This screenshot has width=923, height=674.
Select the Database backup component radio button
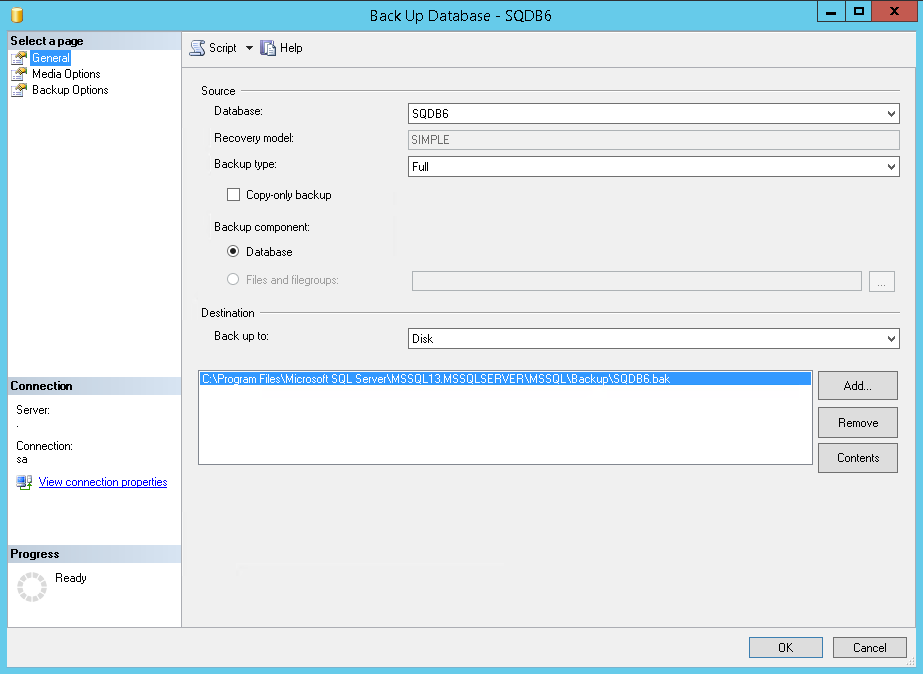click(233, 252)
